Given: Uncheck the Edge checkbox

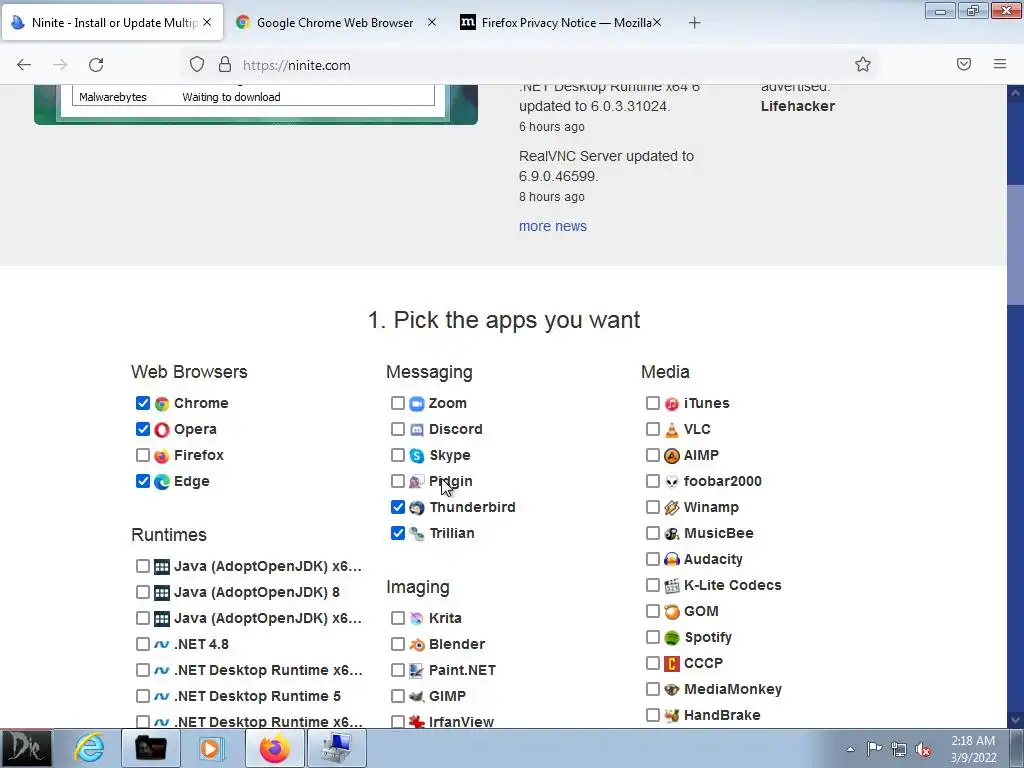Looking at the screenshot, I should 143,481.
